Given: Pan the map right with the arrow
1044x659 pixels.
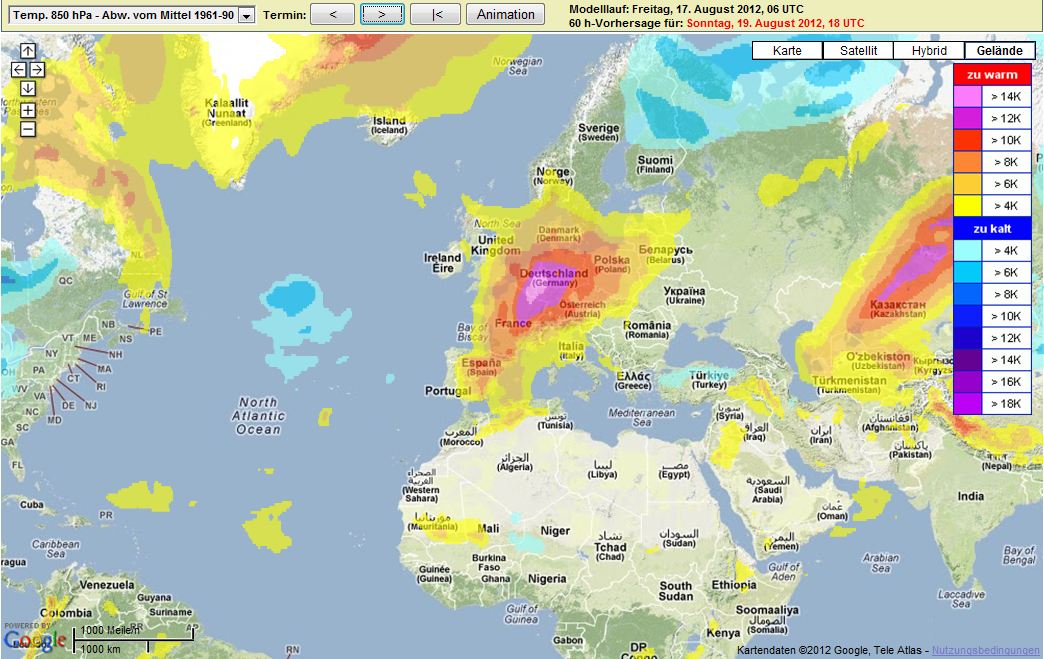Looking at the screenshot, I should tap(37, 69).
